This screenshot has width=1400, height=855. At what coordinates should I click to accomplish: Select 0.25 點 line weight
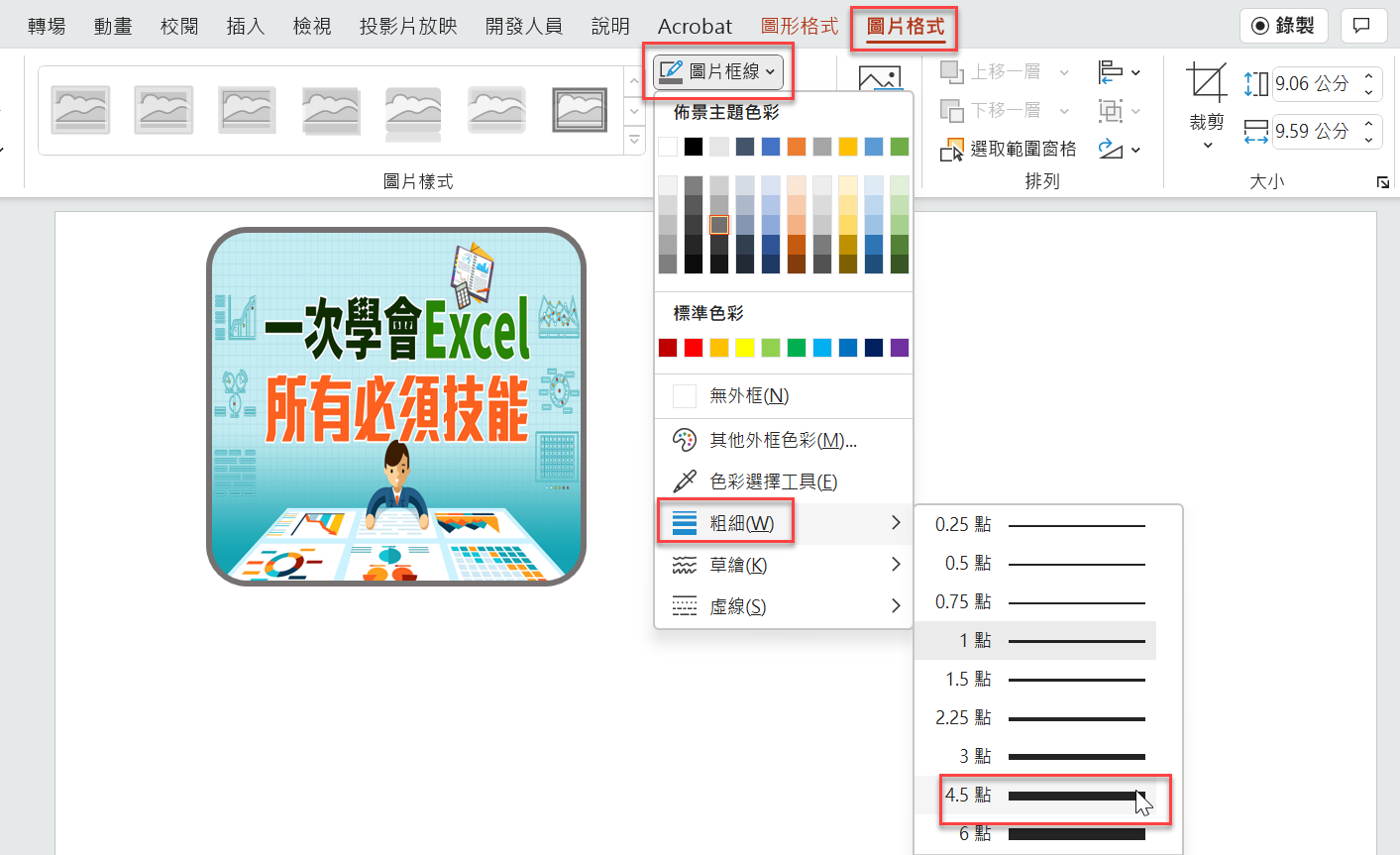[x=1035, y=525]
